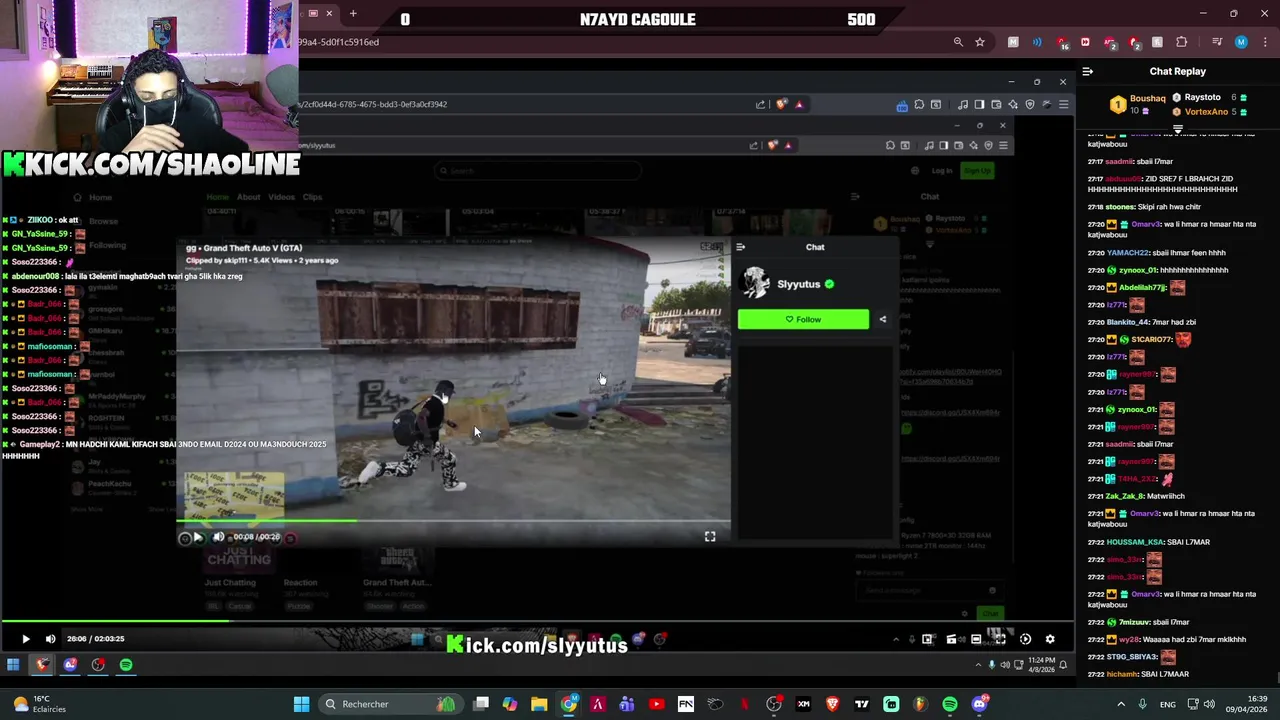Open the Windows 11 Start menu

[x=301, y=704]
